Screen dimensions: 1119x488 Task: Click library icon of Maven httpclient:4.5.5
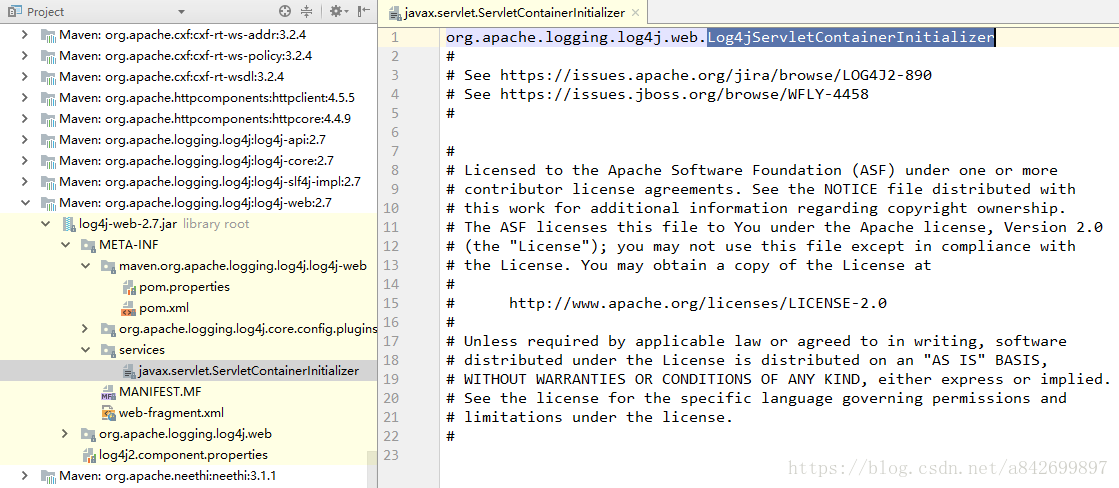coord(49,97)
